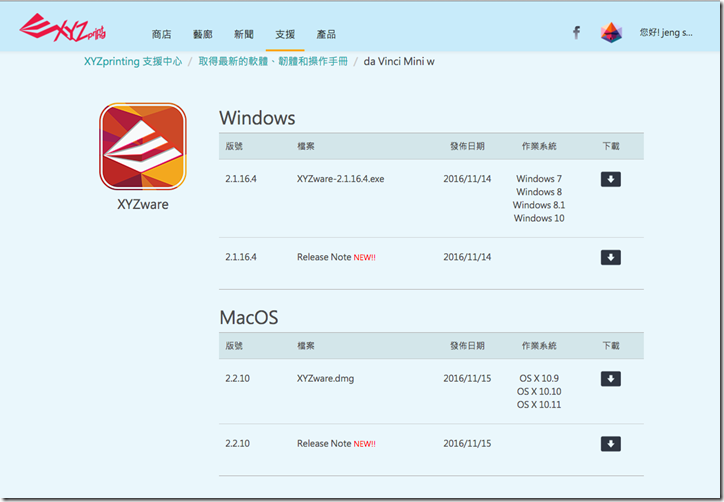
Task: Open 取得最新的軟體、韌體和操作手冊 breadcrumb link
Action: point(273,61)
